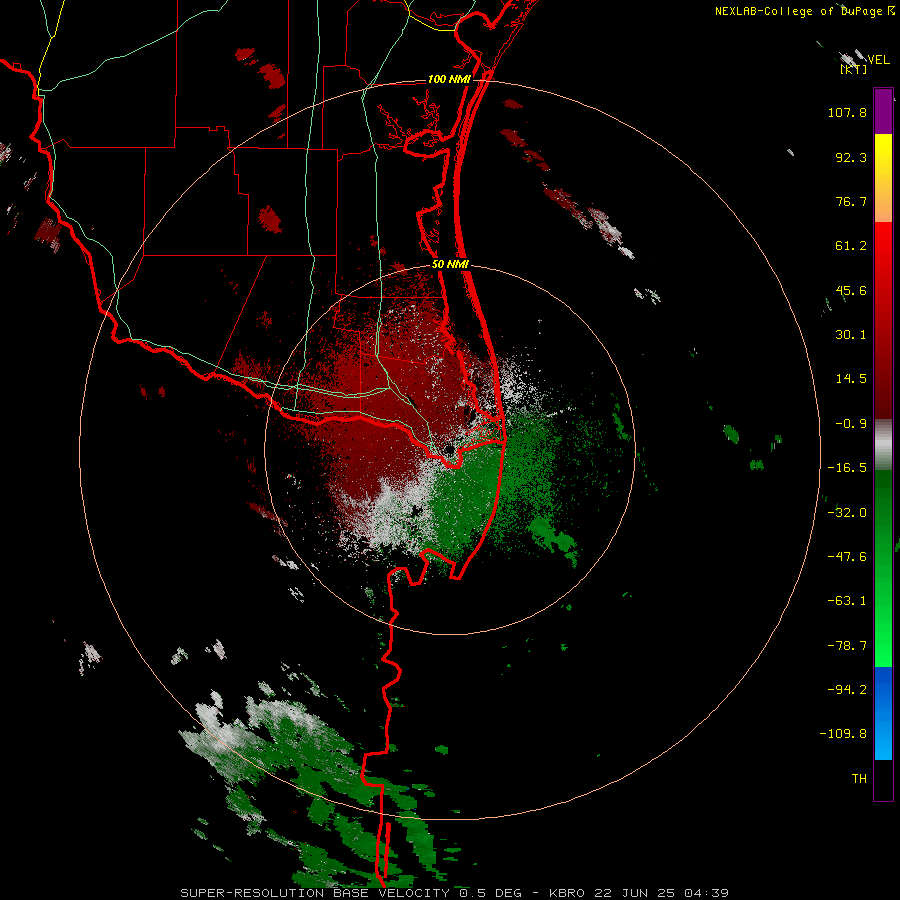Screen dimensions: 900x900
Task: Select the -63.1 legend value
Action: 847,601
